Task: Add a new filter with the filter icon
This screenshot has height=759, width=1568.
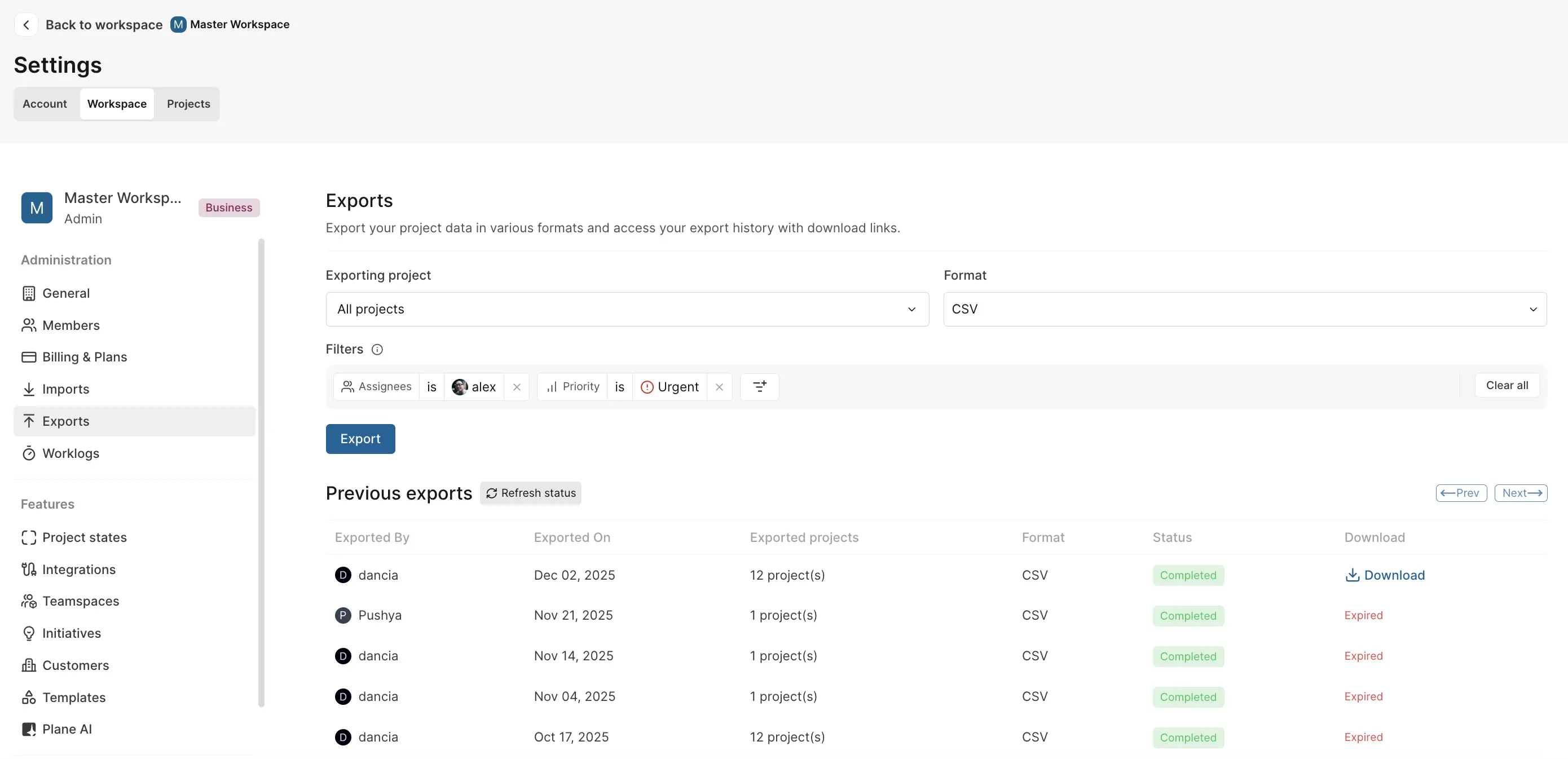Action: [x=759, y=386]
